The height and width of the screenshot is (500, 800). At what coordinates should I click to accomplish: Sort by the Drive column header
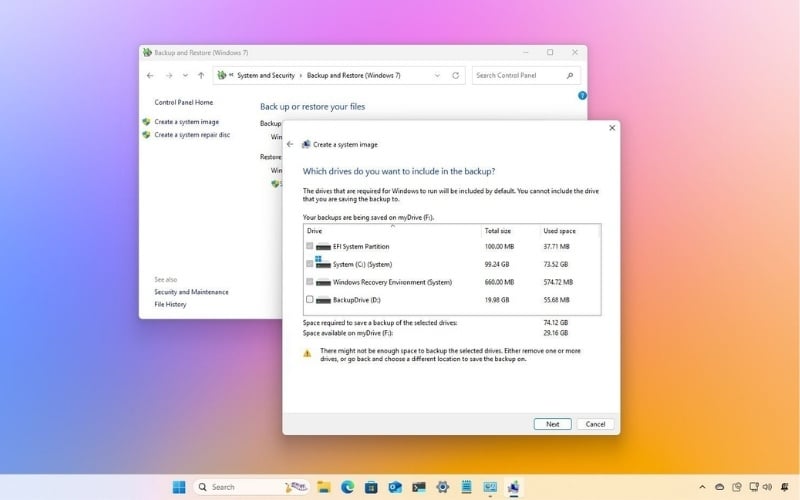[392, 231]
